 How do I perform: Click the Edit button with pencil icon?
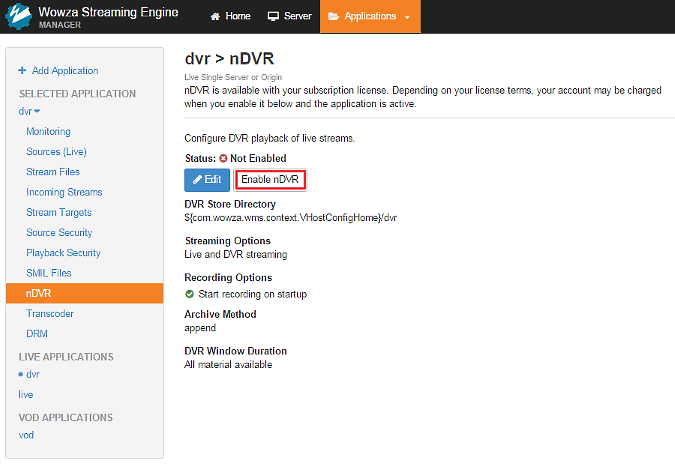(x=207, y=179)
